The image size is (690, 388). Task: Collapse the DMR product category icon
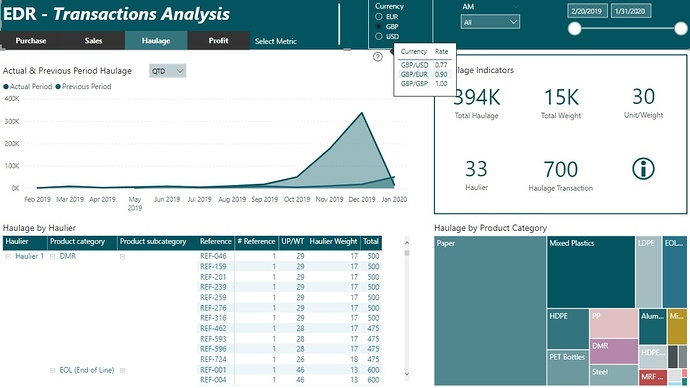52,256
